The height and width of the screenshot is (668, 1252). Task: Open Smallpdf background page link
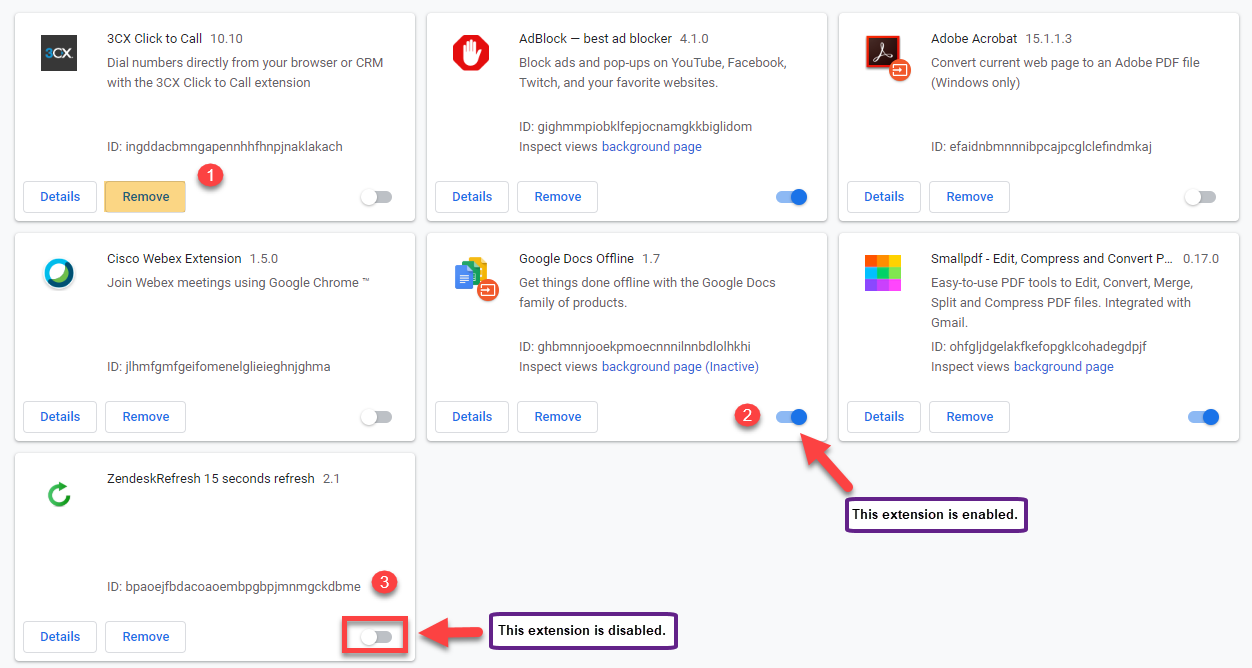pyautogui.click(x=1063, y=367)
